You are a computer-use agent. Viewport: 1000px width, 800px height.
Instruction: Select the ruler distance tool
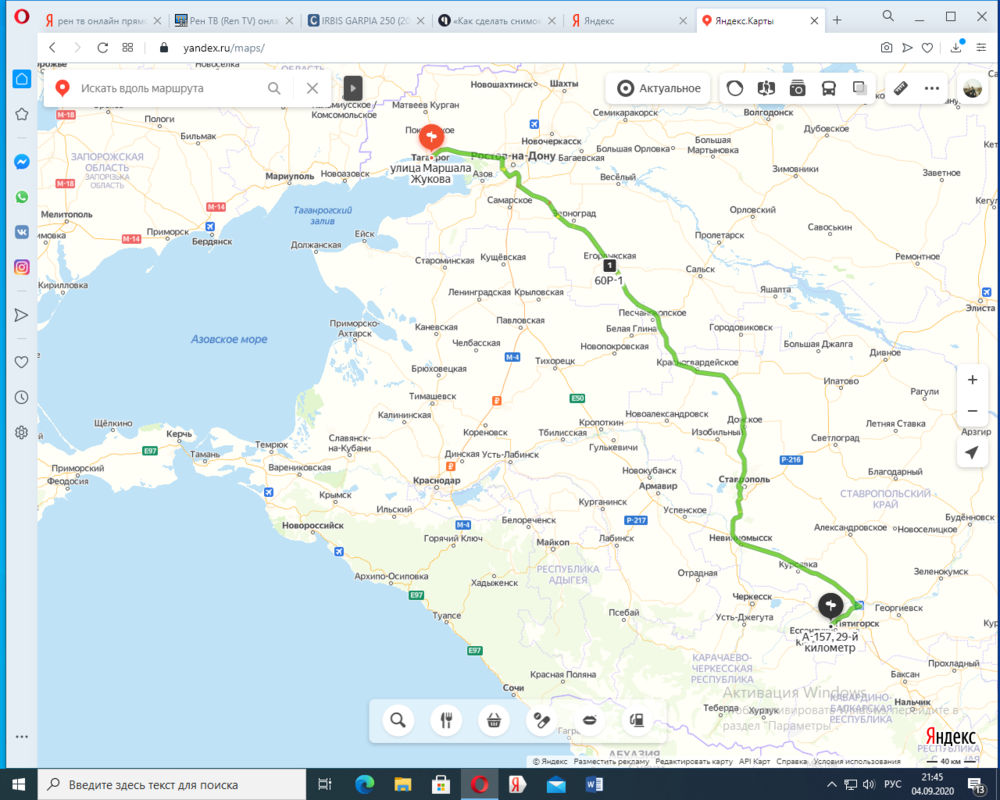[x=901, y=88]
